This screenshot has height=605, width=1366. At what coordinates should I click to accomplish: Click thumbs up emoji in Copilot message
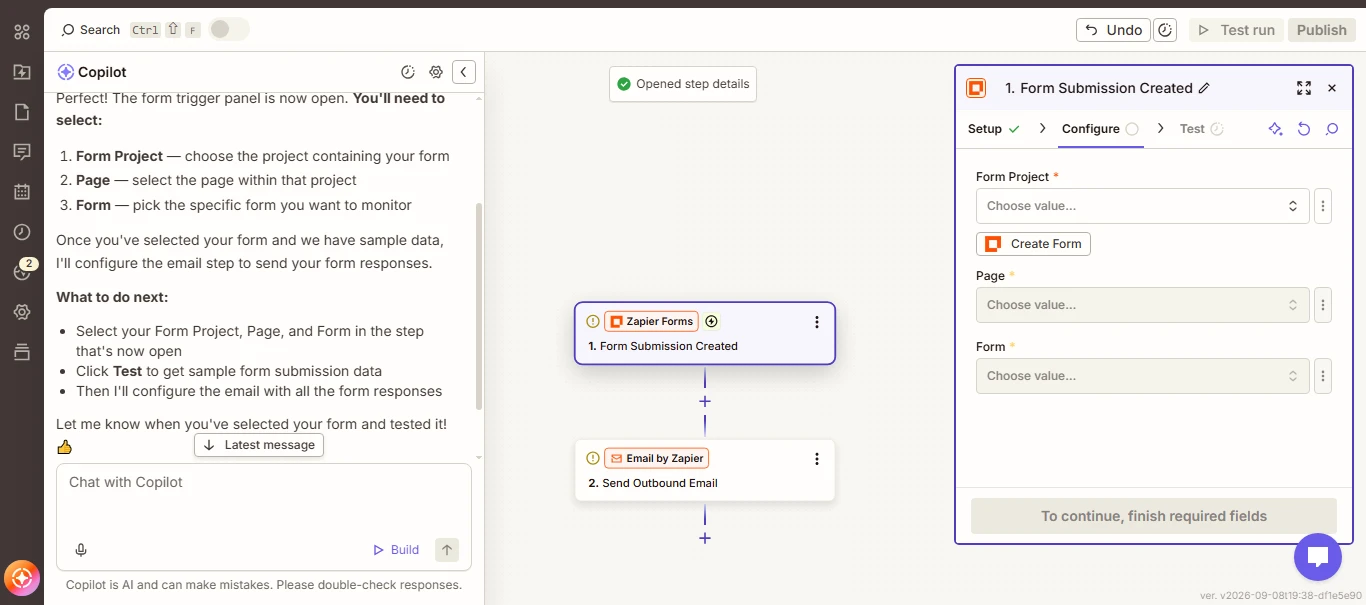(65, 447)
